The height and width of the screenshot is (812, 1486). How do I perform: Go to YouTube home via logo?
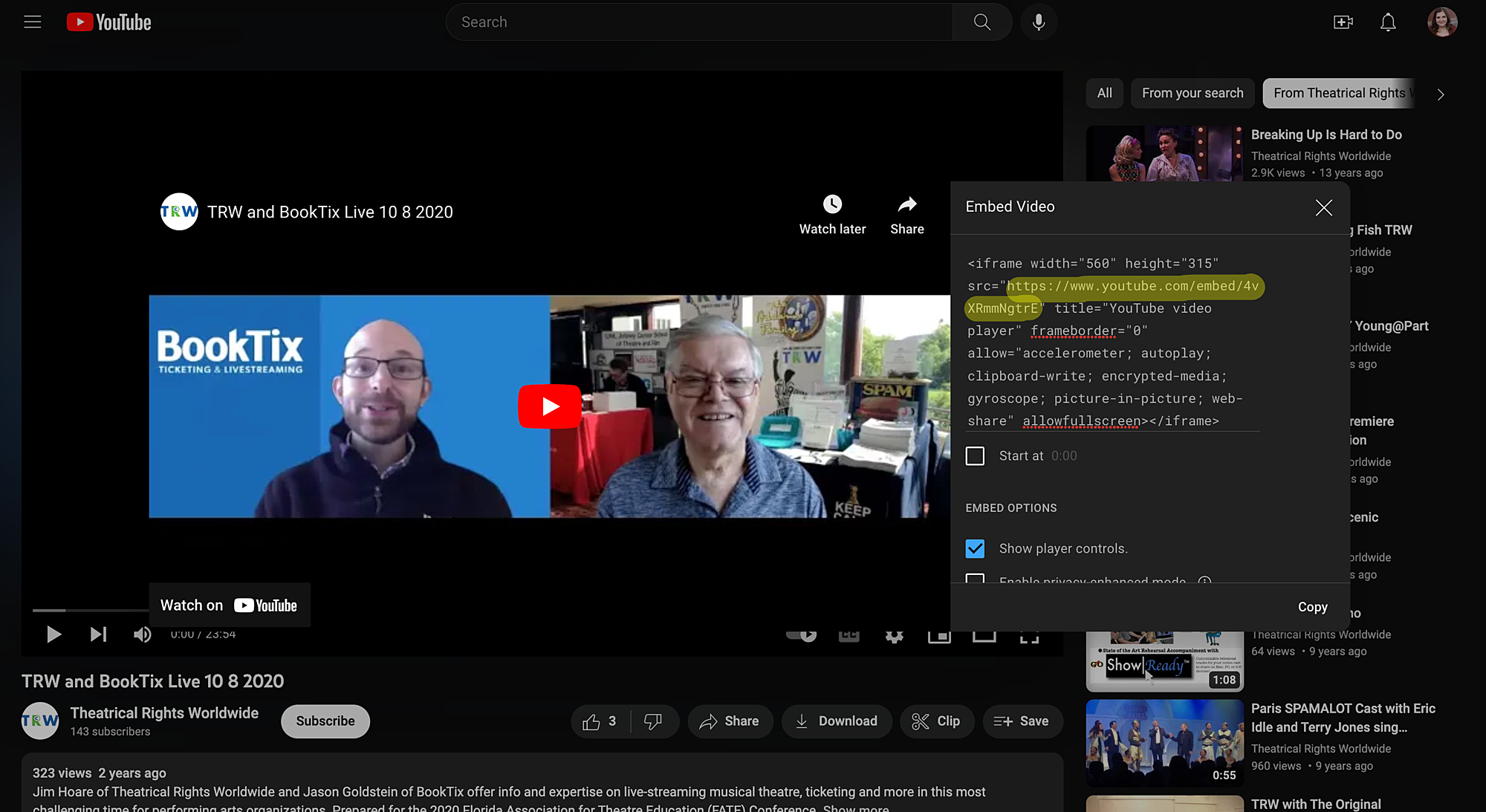pos(108,22)
